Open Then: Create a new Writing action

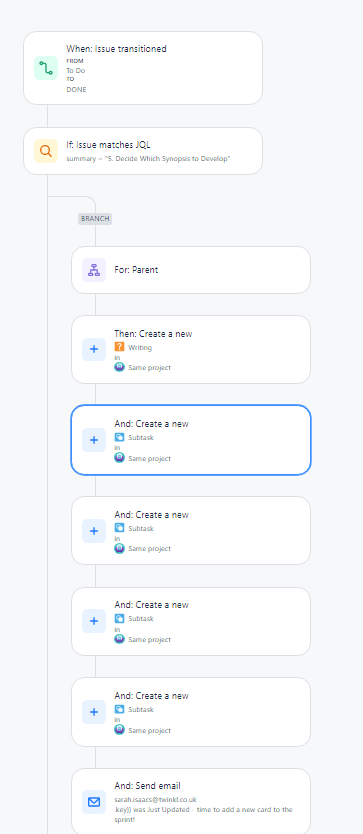tap(191, 349)
